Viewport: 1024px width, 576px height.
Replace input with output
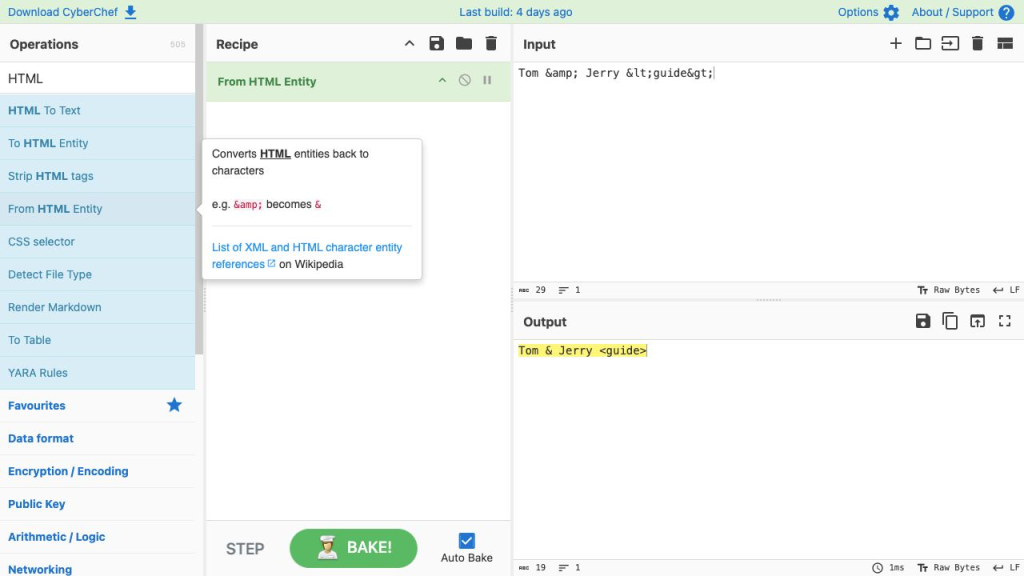pyautogui.click(x=978, y=321)
